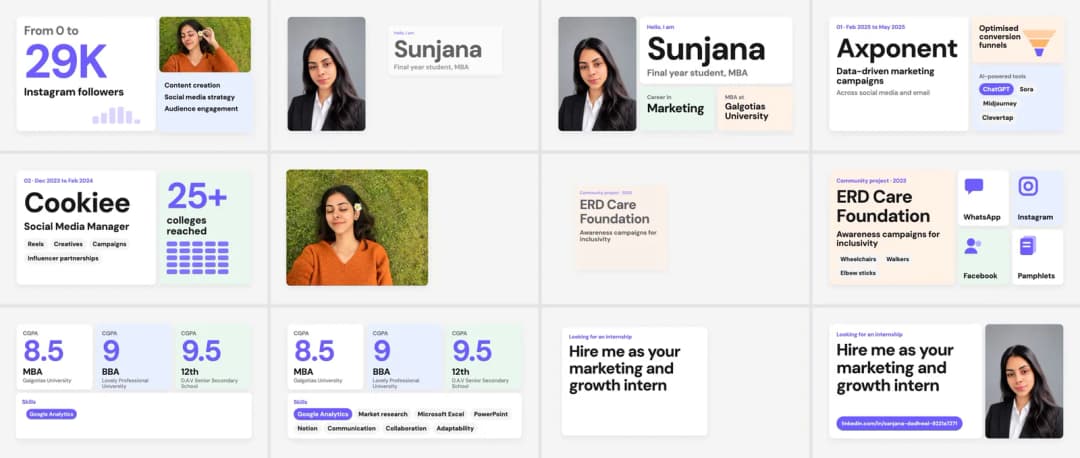Image resolution: width=1080 pixels, height=458 pixels.
Task: Click the Communication skill tag
Action: pos(351,428)
